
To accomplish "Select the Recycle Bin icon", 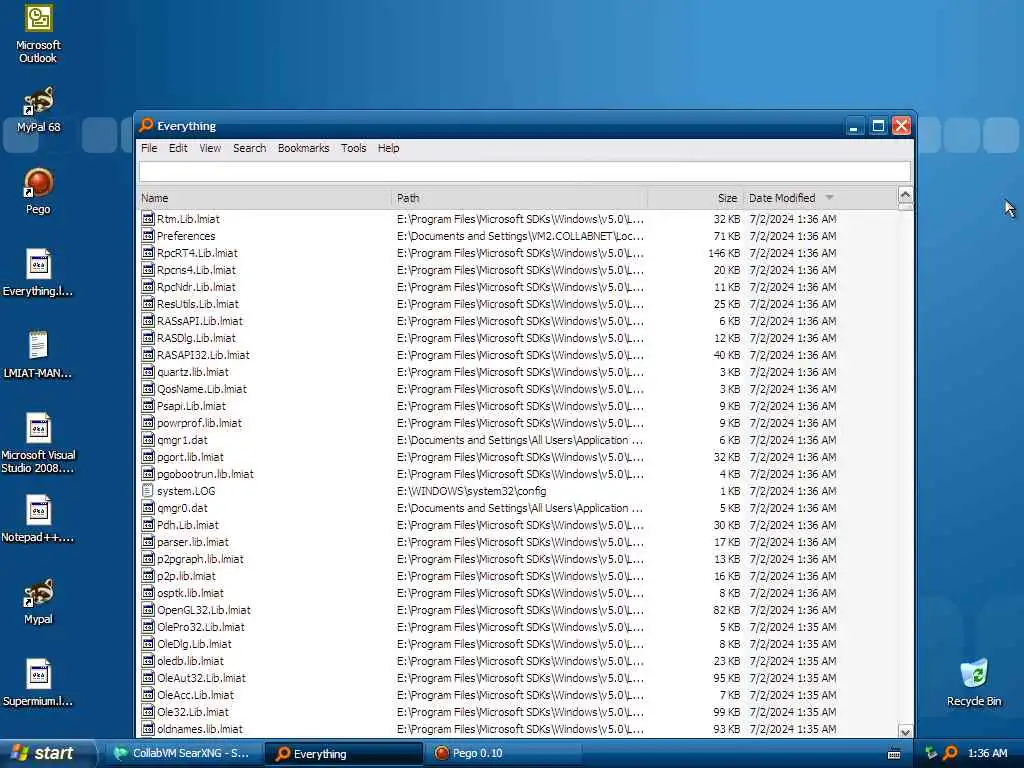I will tap(974, 683).
